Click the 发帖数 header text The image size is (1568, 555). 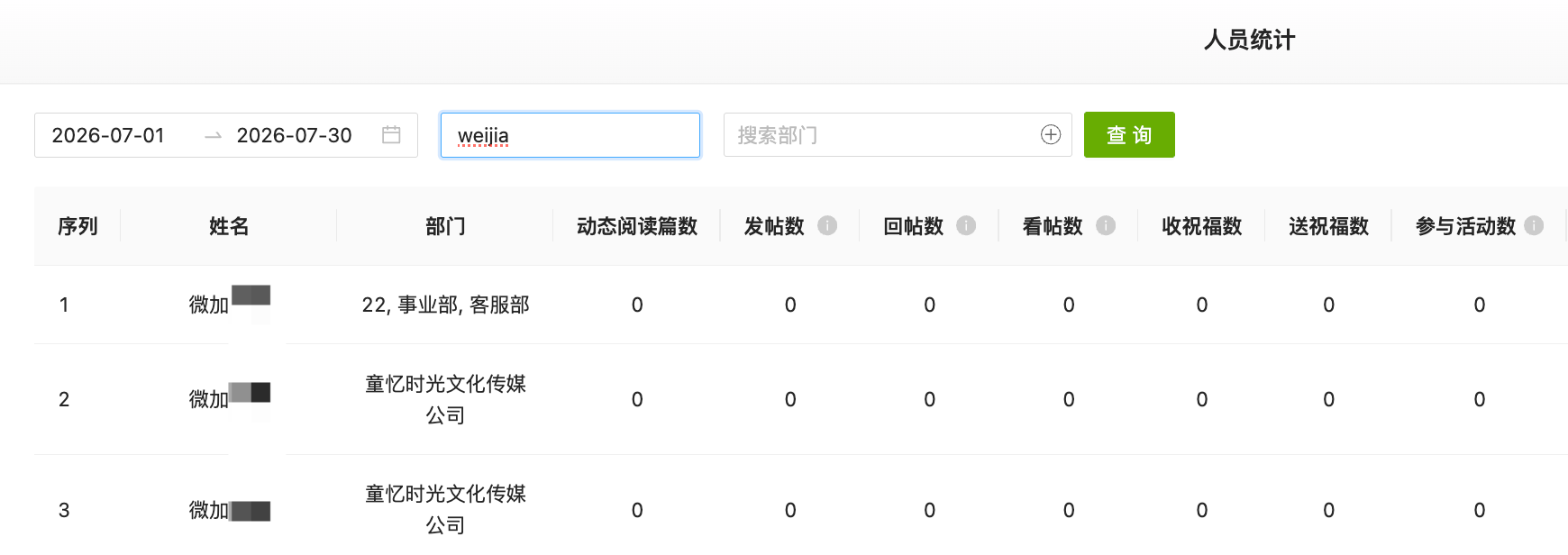pyautogui.click(x=774, y=226)
